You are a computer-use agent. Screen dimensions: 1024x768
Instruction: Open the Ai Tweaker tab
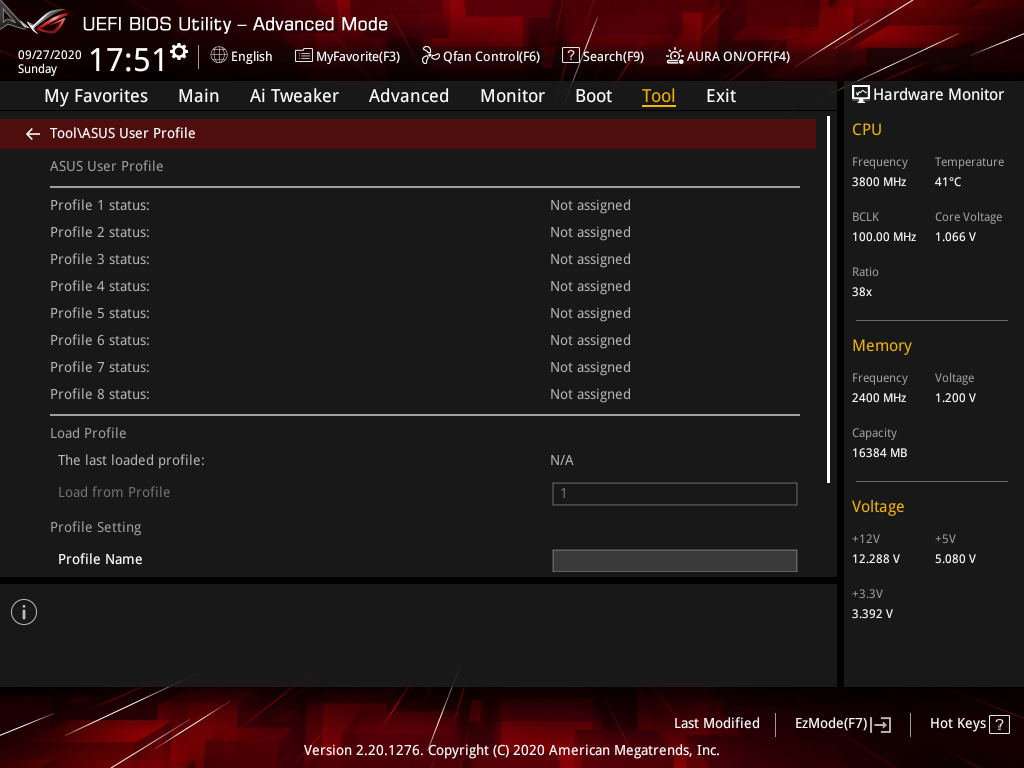pos(294,96)
